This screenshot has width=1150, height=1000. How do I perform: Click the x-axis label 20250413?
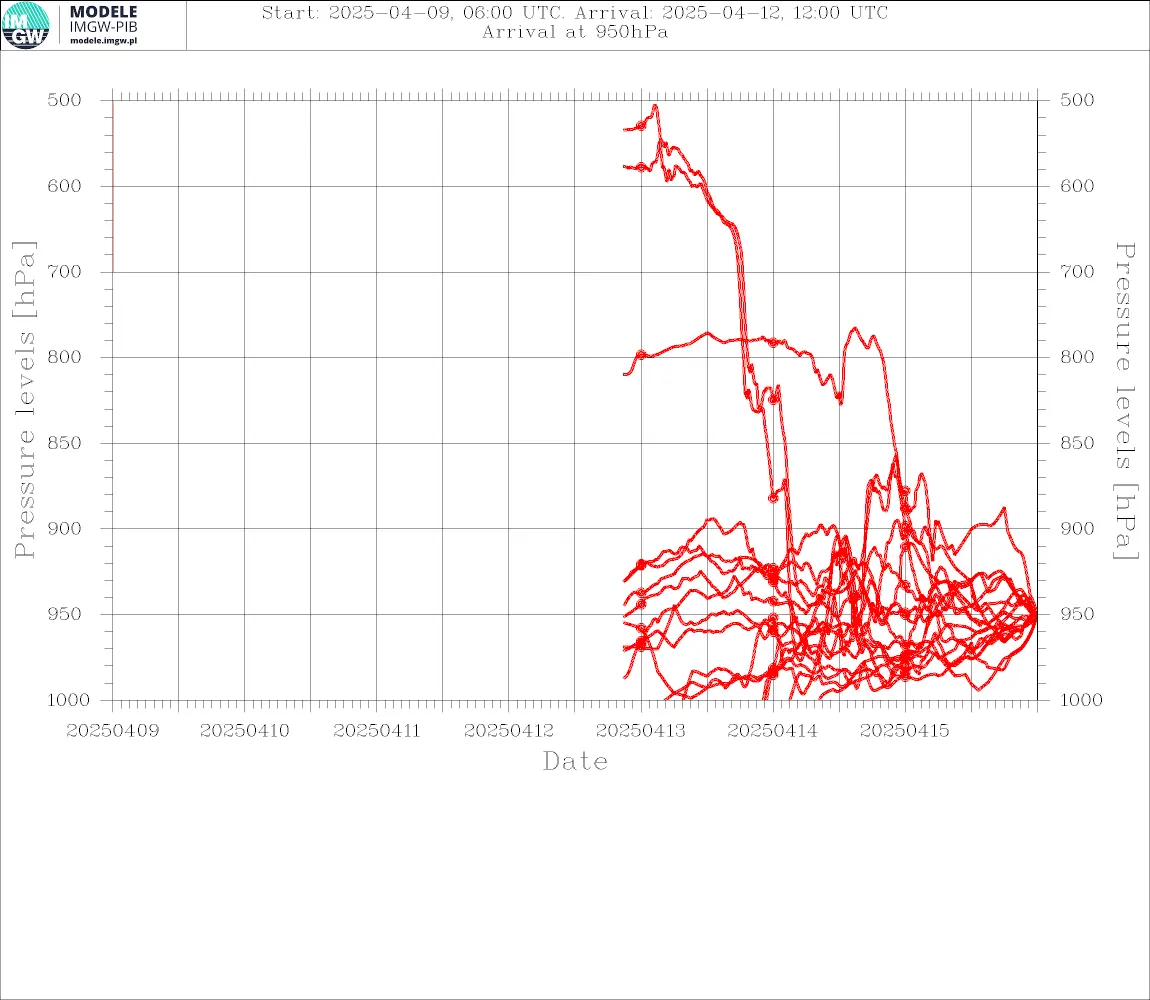(641, 731)
